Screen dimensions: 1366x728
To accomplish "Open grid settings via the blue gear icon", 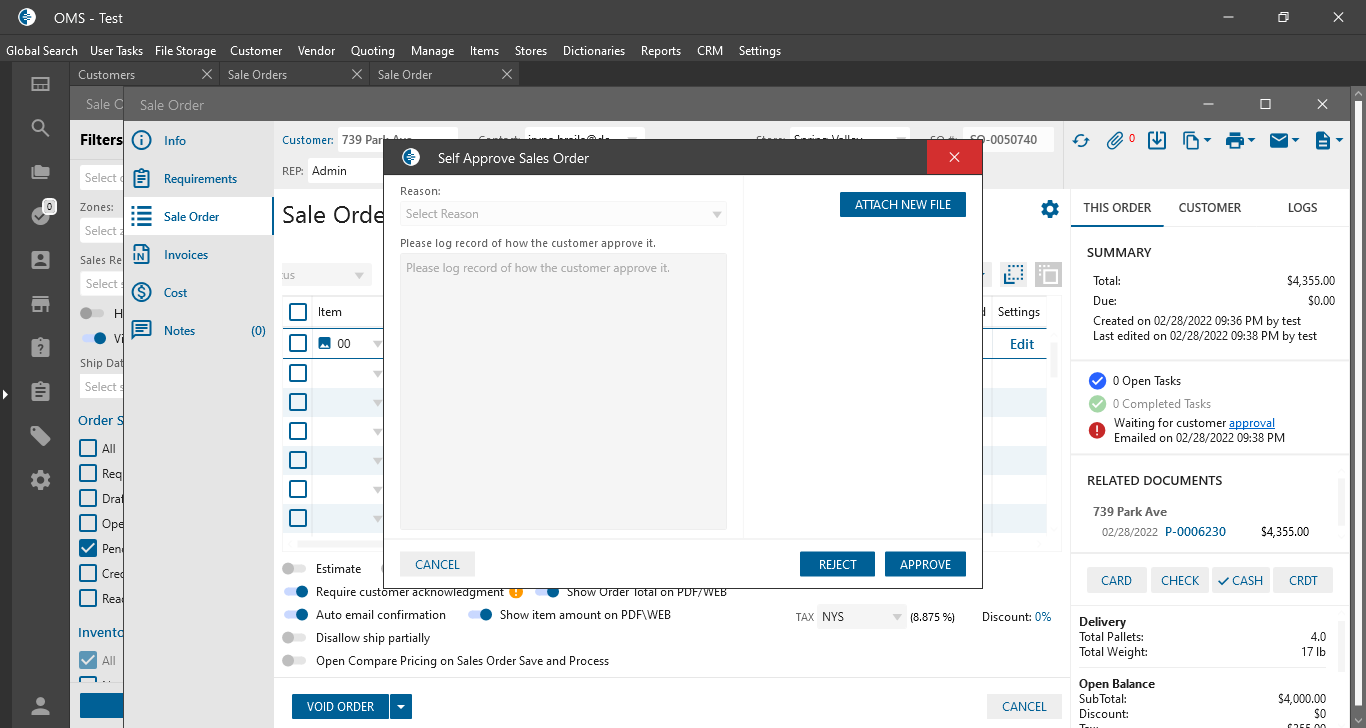I will (1049, 209).
